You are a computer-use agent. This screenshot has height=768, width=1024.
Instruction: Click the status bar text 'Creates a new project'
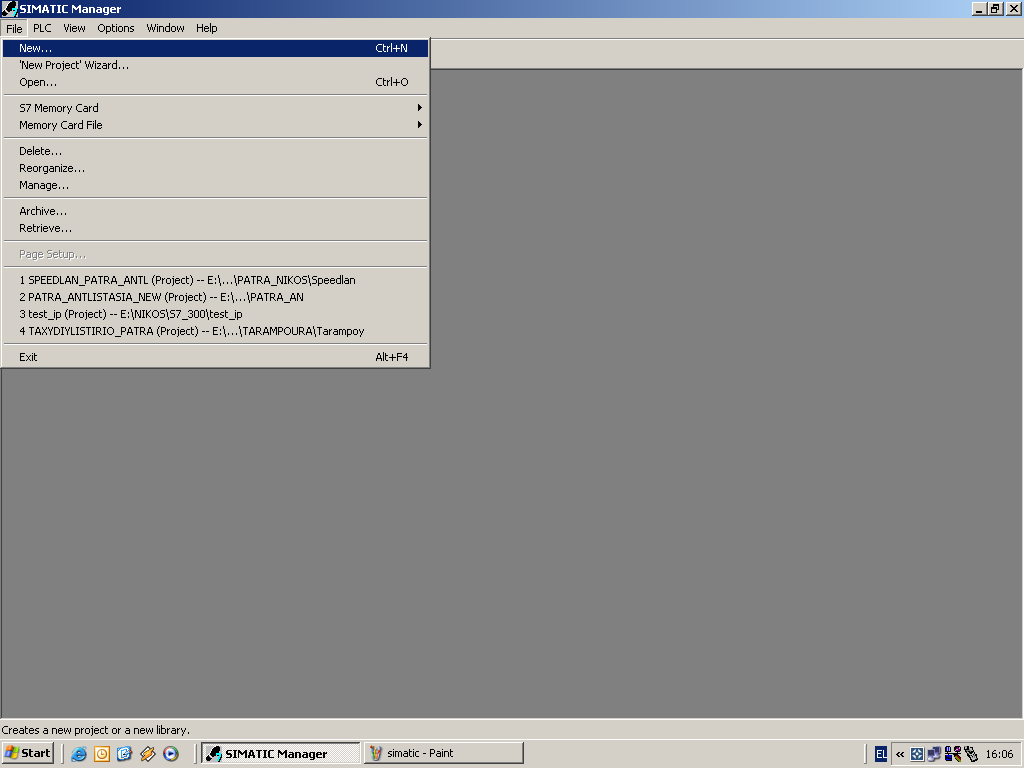pyautogui.click(x=95, y=730)
